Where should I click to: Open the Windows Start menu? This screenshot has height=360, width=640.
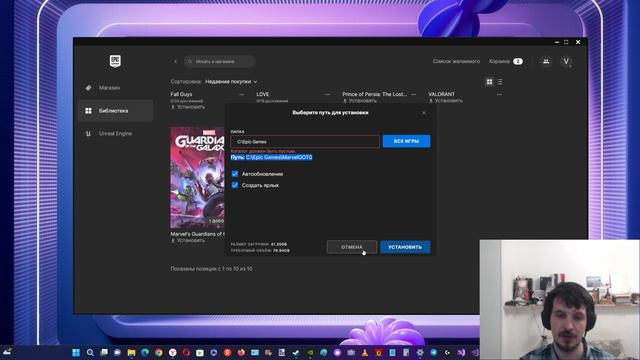(x=76, y=352)
